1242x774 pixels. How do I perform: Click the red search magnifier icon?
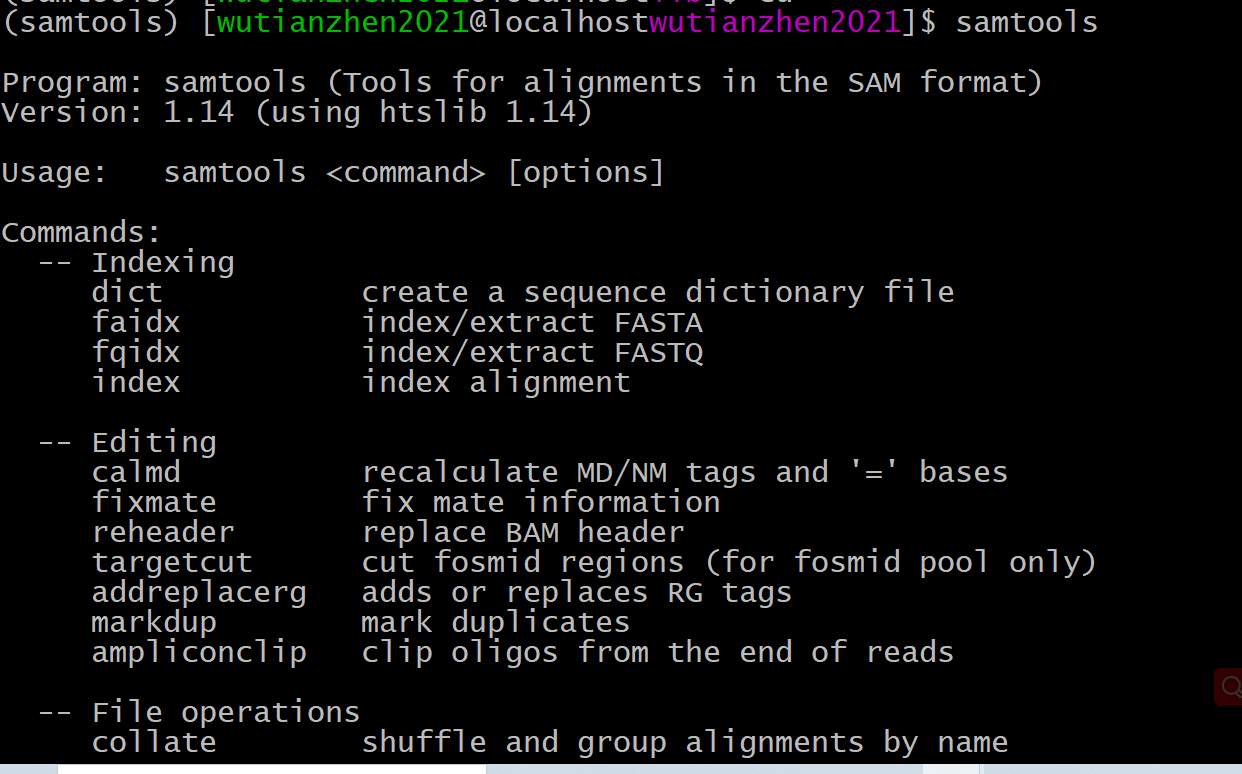click(1229, 687)
